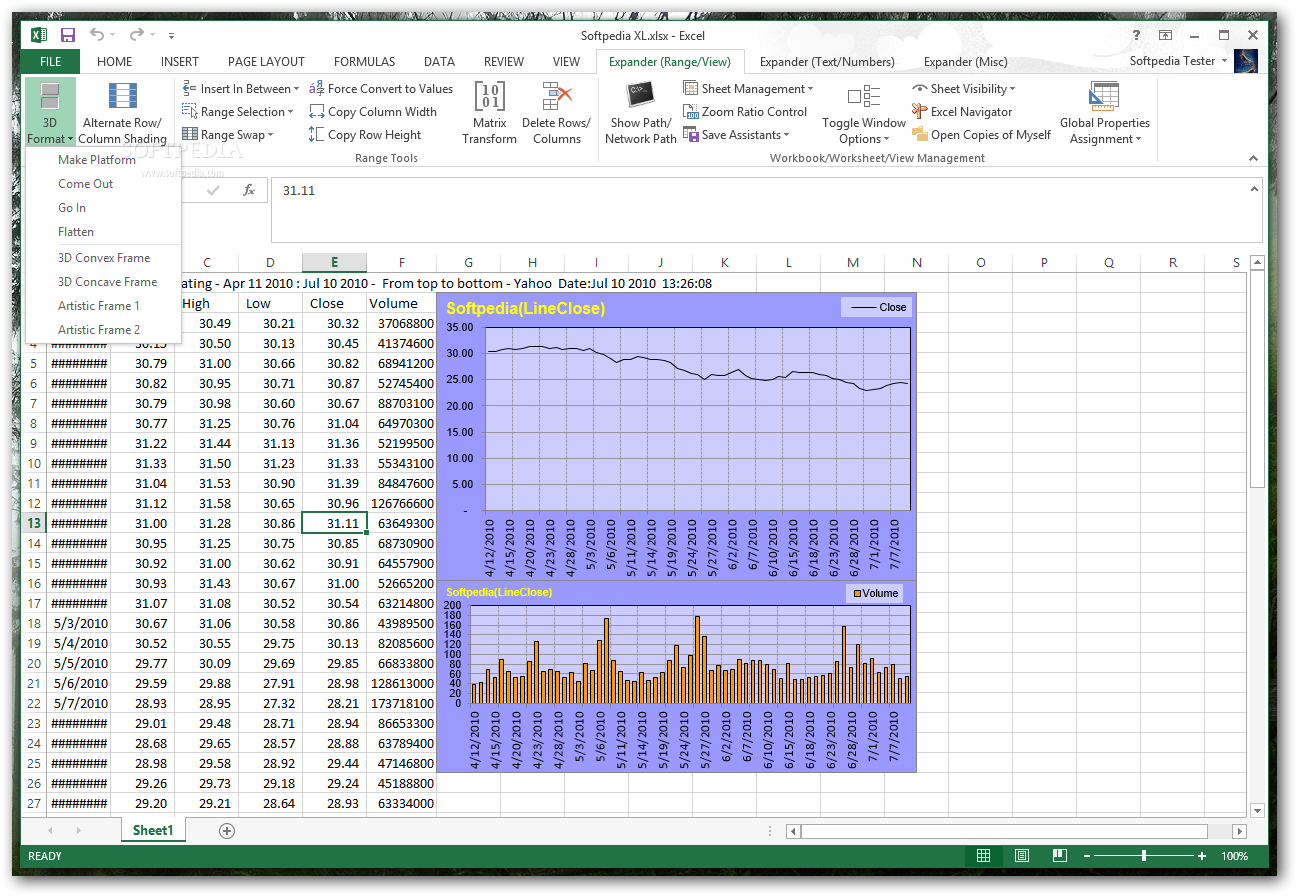The image size is (1297, 896).
Task: Expand Sheet Visibility options
Action: coord(964,89)
